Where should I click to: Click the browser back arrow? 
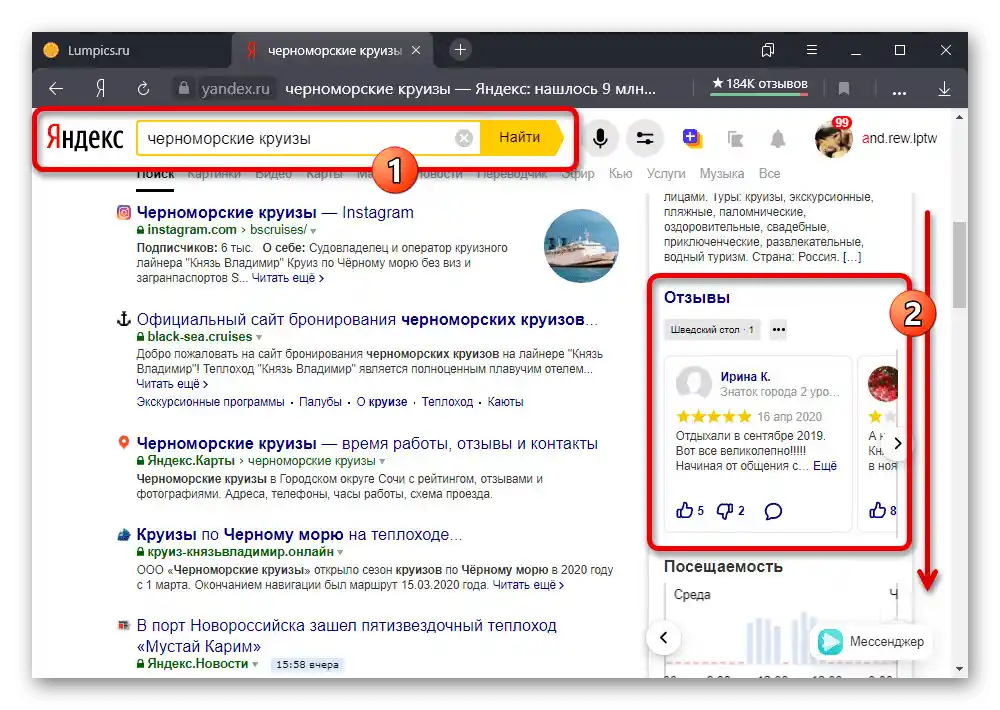point(56,89)
